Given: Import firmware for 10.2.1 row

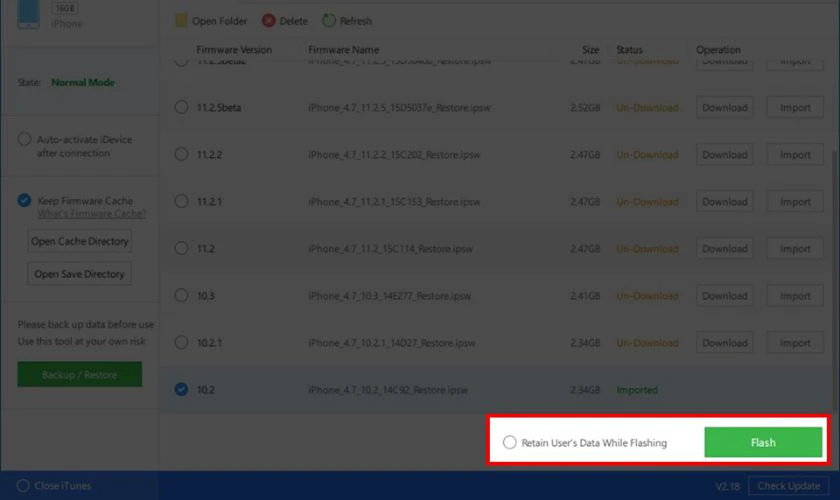Looking at the screenshot, I should [x=795, y=343].
